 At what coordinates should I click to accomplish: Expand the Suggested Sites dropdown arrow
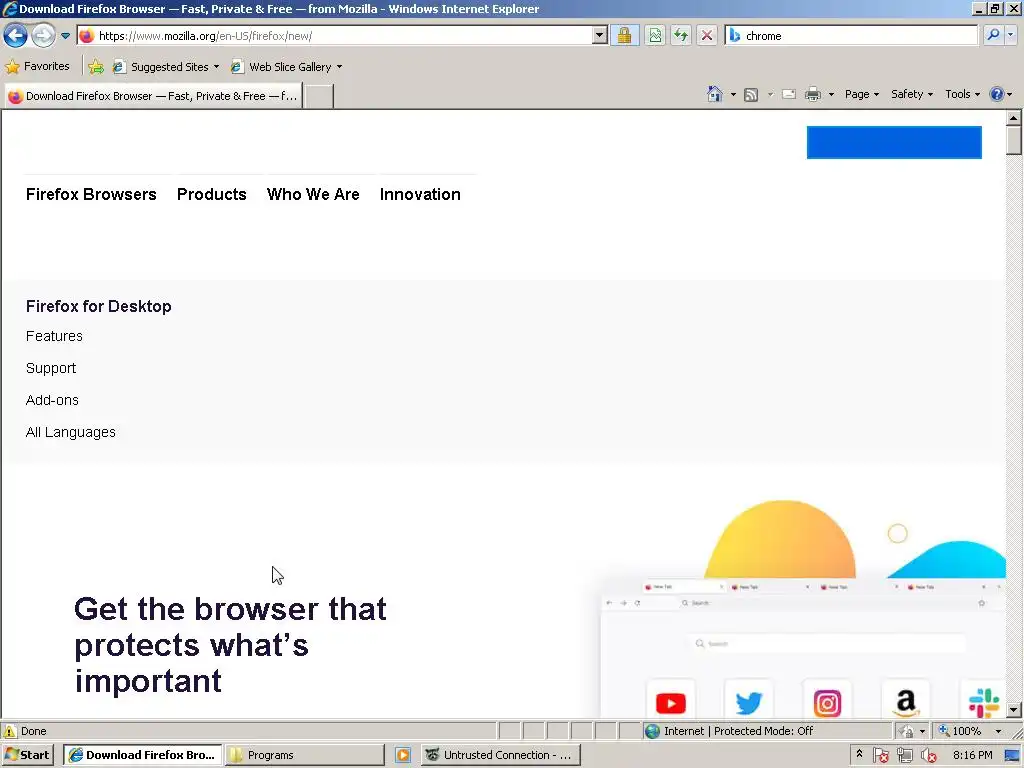[x=216, y=67]
